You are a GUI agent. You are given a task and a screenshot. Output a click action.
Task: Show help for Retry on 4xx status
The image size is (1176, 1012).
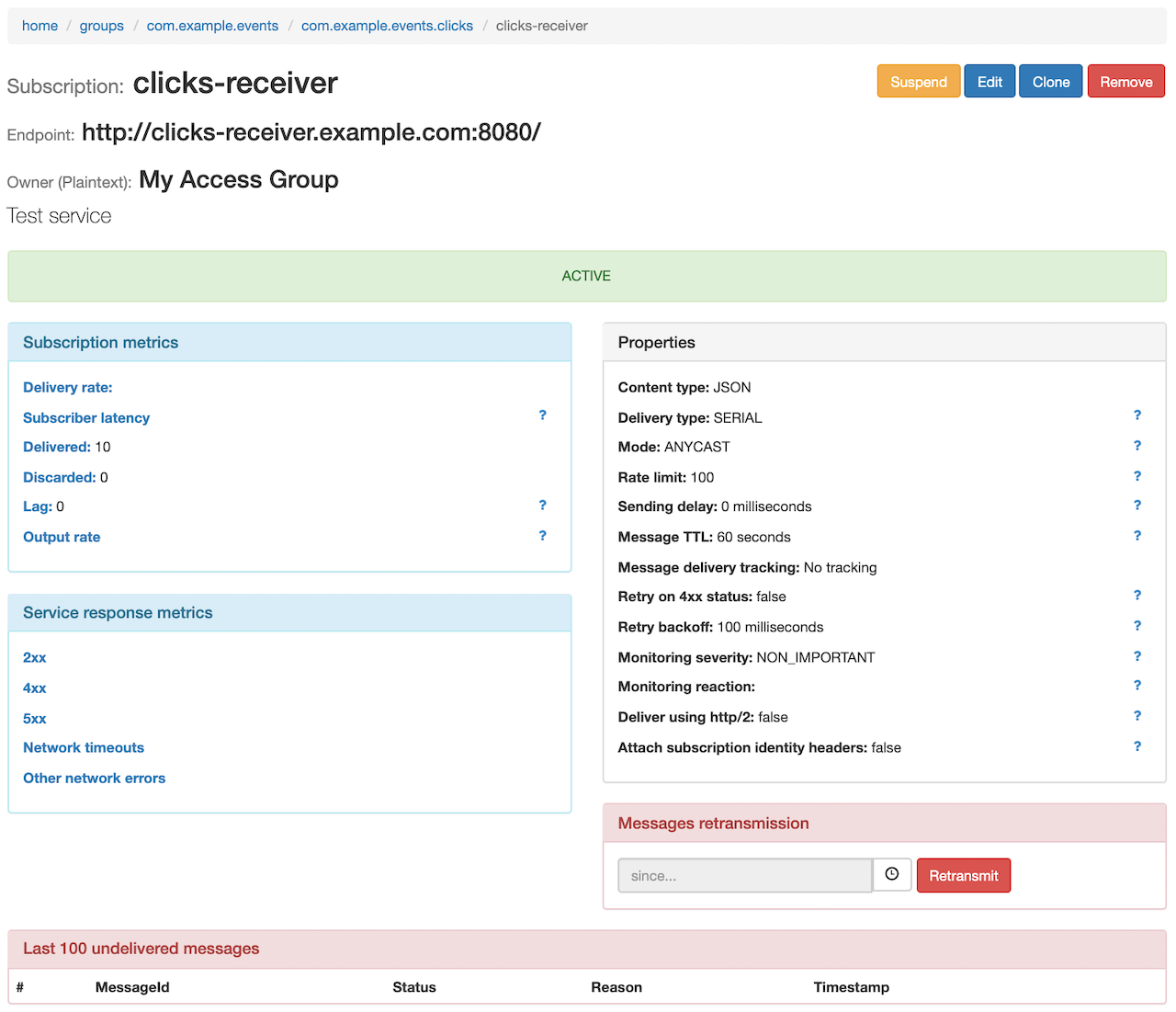pyautogui.click(x=1137, y=596)
